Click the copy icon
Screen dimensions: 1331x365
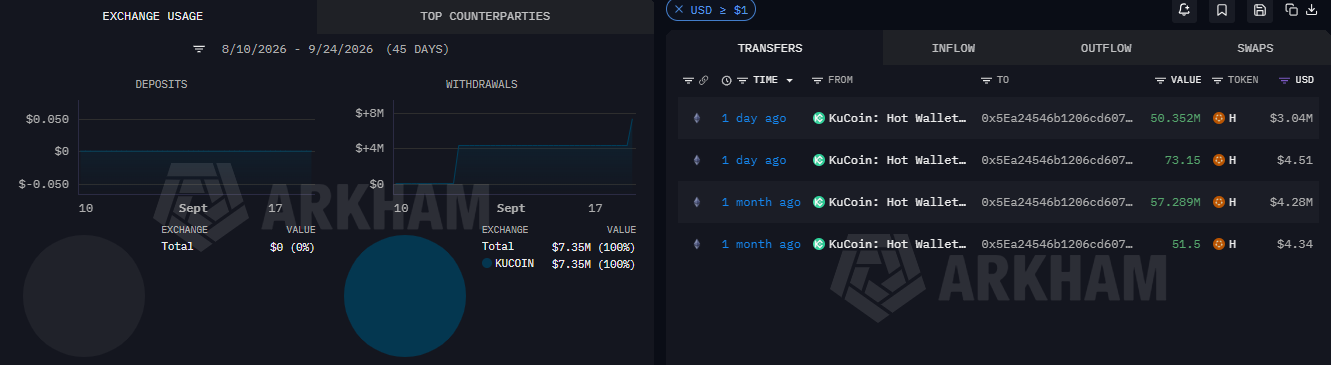pyautogui.click(x=1291, y=10)
